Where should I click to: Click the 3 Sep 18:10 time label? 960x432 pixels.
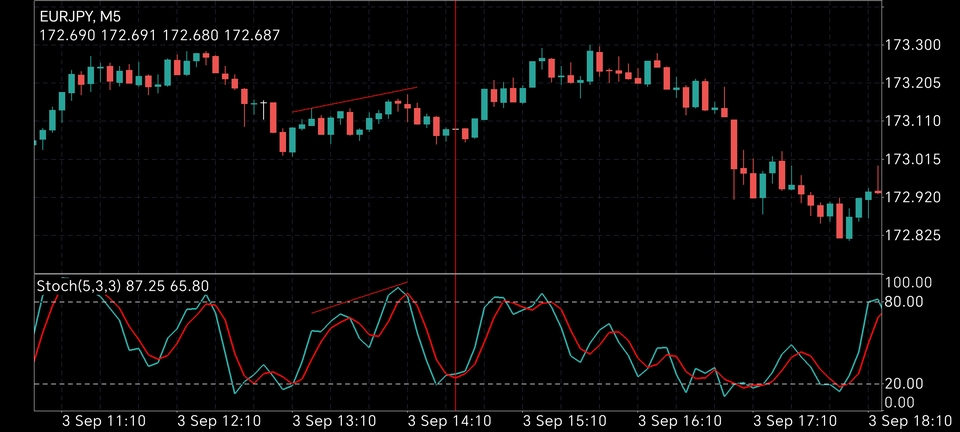[909, 421]
